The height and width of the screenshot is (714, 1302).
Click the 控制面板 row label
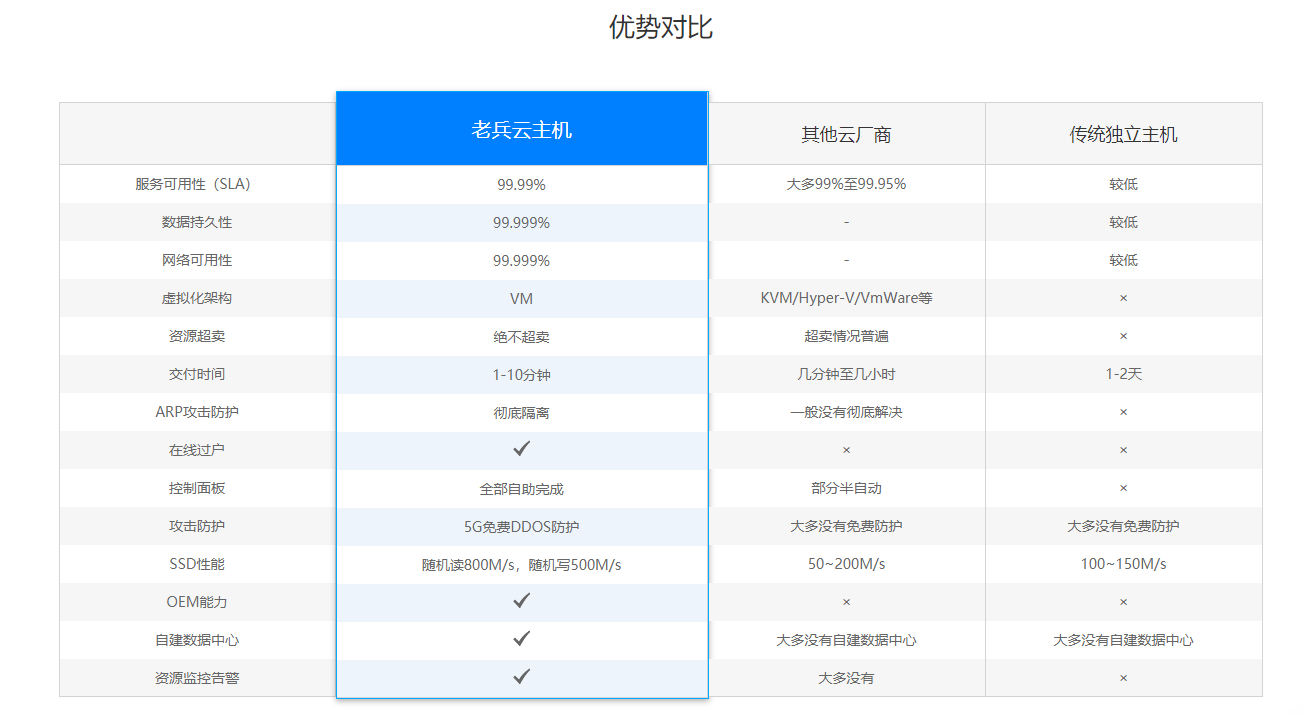pyautogui.click(x=197, y=488)
